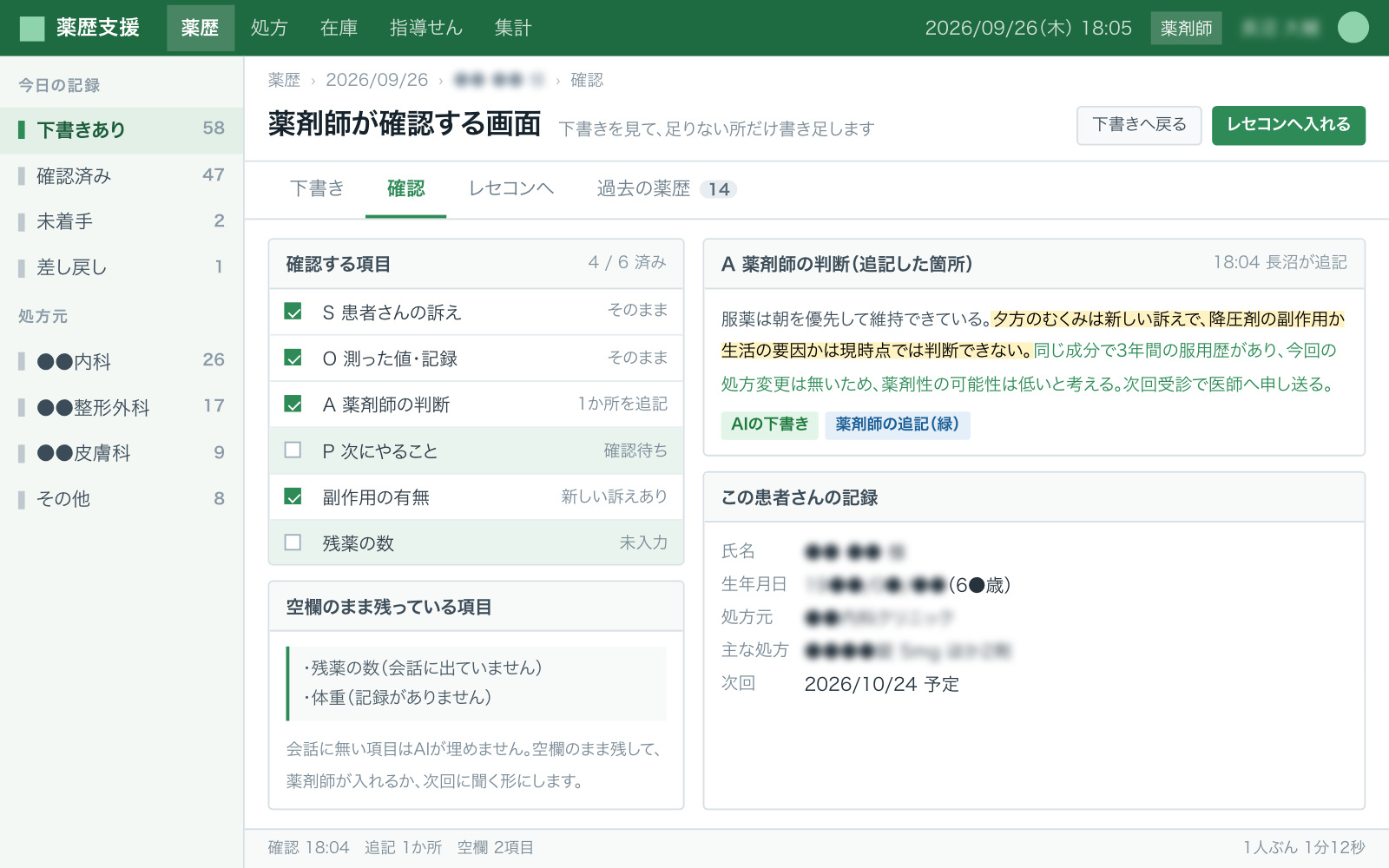Open the 集計 top menu
Image resolution: width=1389 pixels, height=868 pixels.
tap(513, 28)
